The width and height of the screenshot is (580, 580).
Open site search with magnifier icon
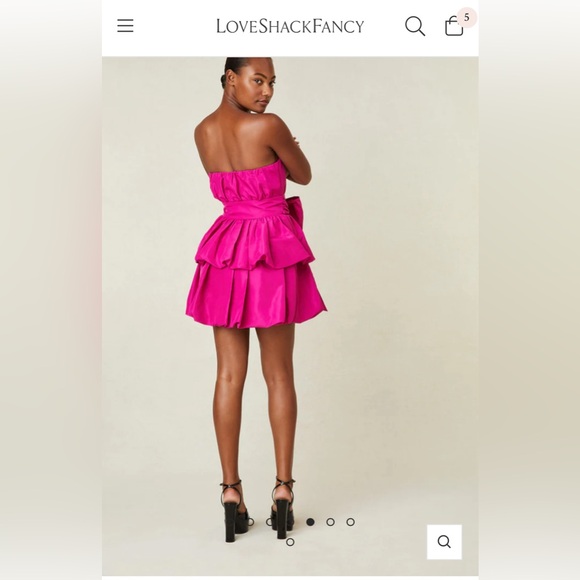[x=415, y=26]
